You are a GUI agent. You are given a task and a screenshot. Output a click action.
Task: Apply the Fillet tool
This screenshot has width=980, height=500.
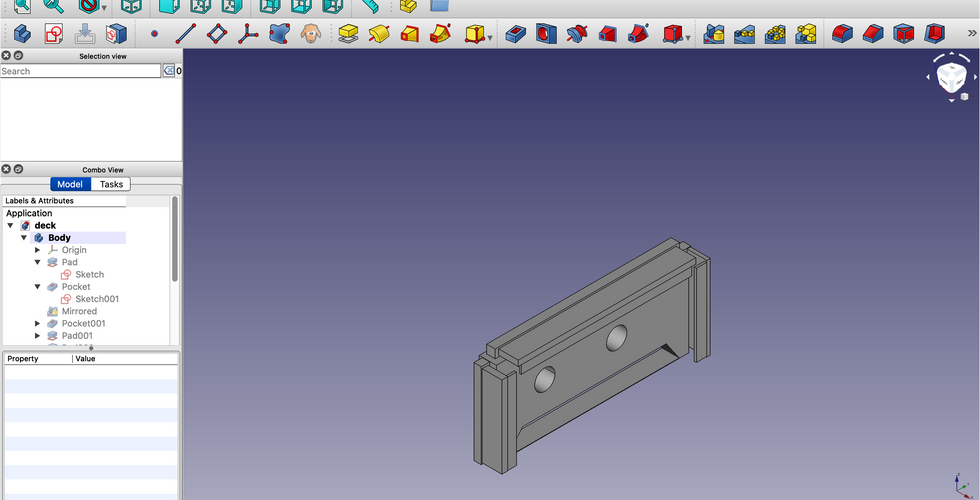point(842,33)
